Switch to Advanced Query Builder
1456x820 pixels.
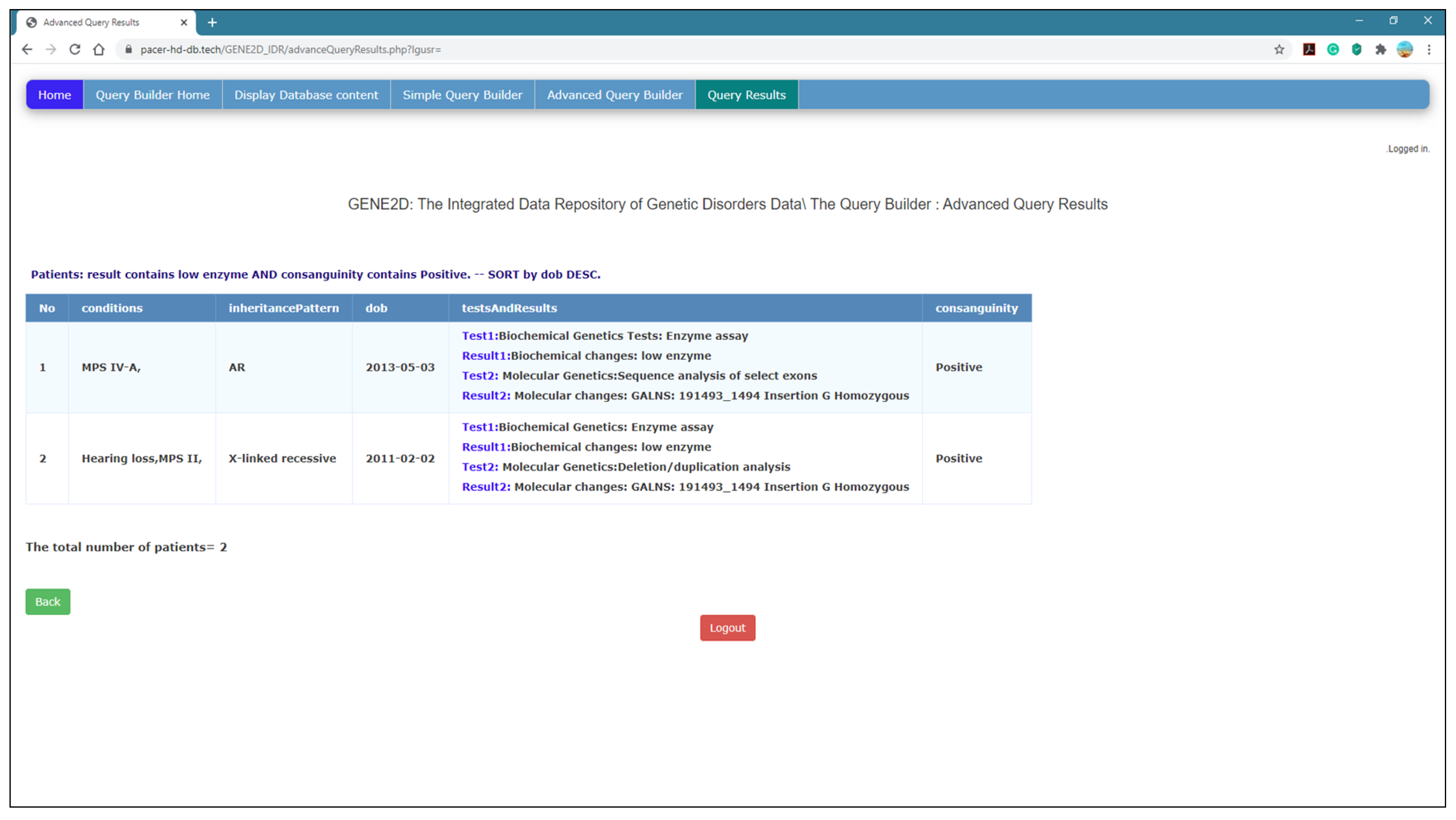(x=614, y=95)
